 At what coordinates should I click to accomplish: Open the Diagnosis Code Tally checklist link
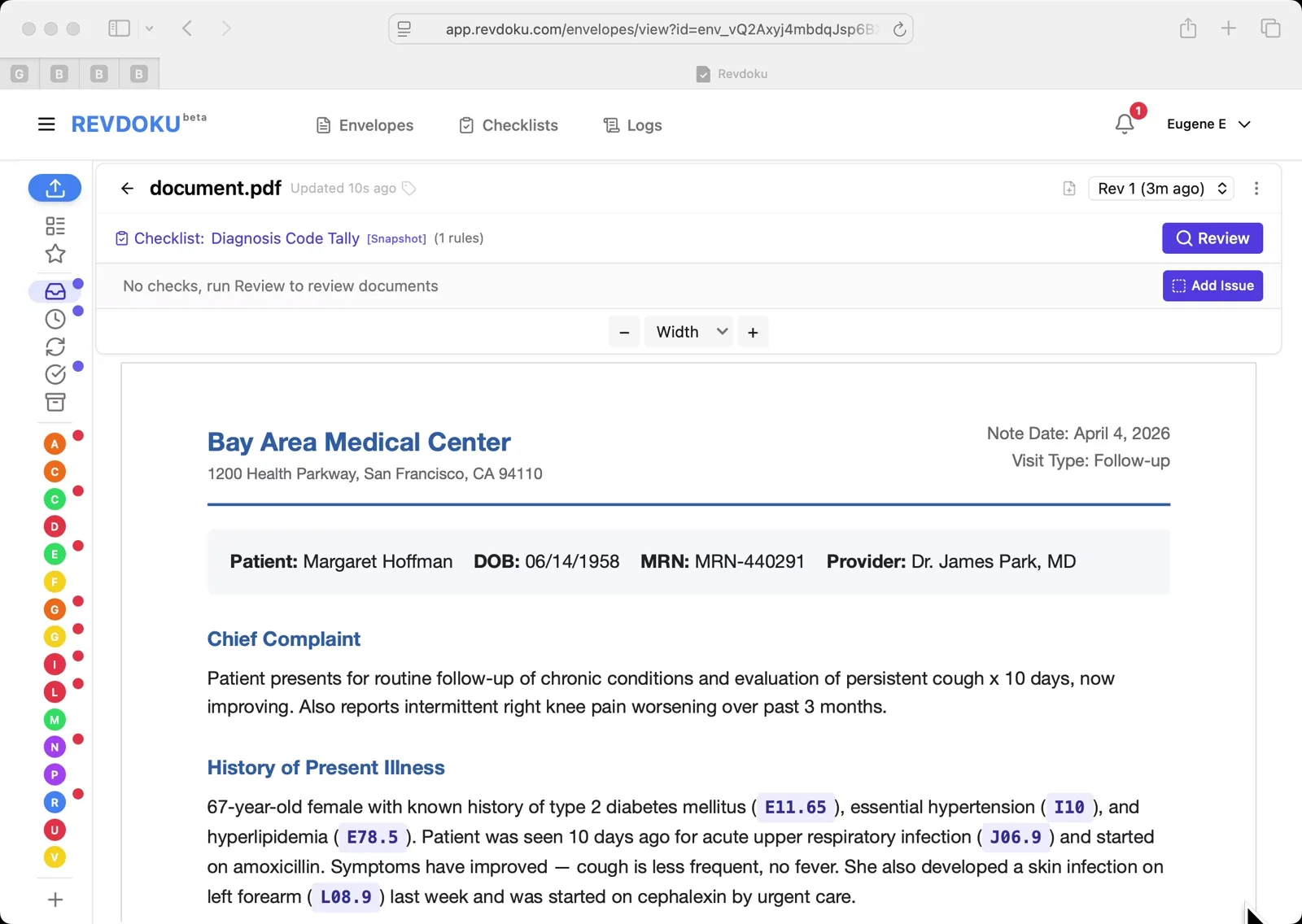[285, 238]
